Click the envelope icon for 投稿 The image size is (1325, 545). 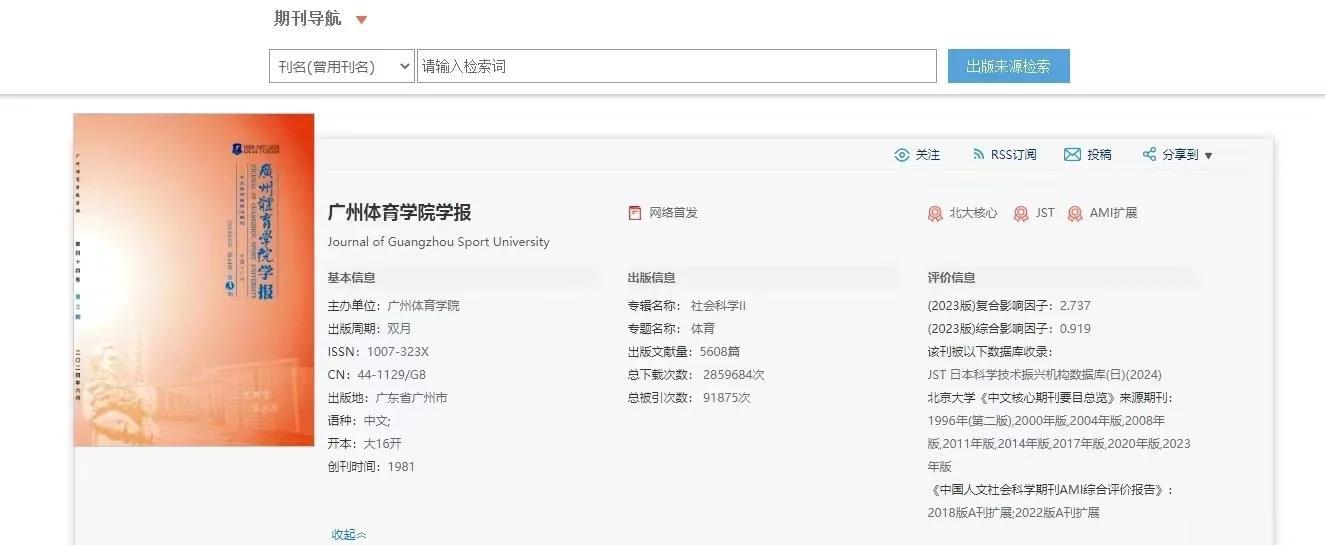tap(1072, 155)
